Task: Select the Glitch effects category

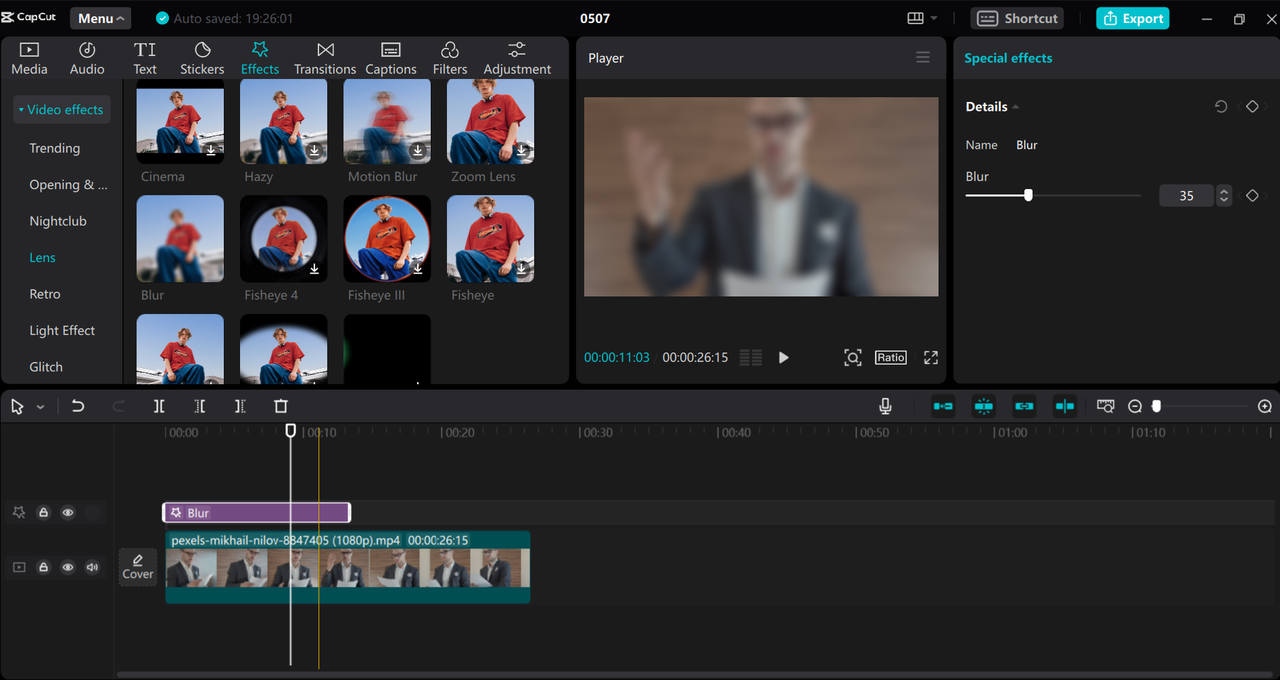Action: (x=46, y=367)
